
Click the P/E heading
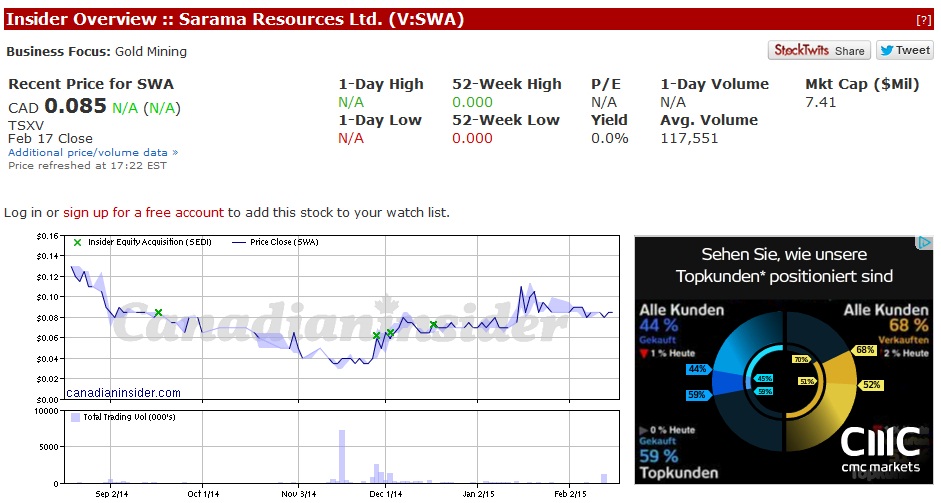click(606, 84)
